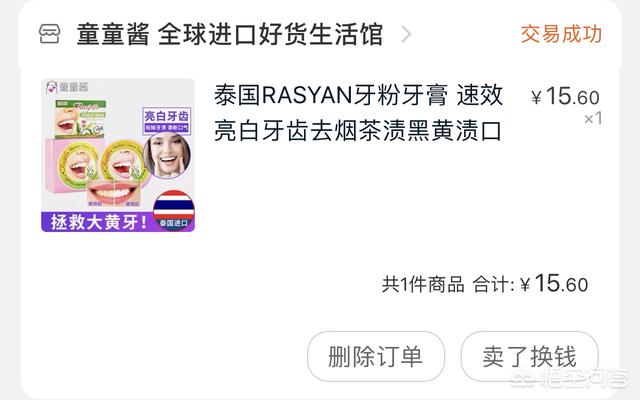Open 童童酱 全球进口好货生活馆 shop page
640x400 pixels.
230,34
